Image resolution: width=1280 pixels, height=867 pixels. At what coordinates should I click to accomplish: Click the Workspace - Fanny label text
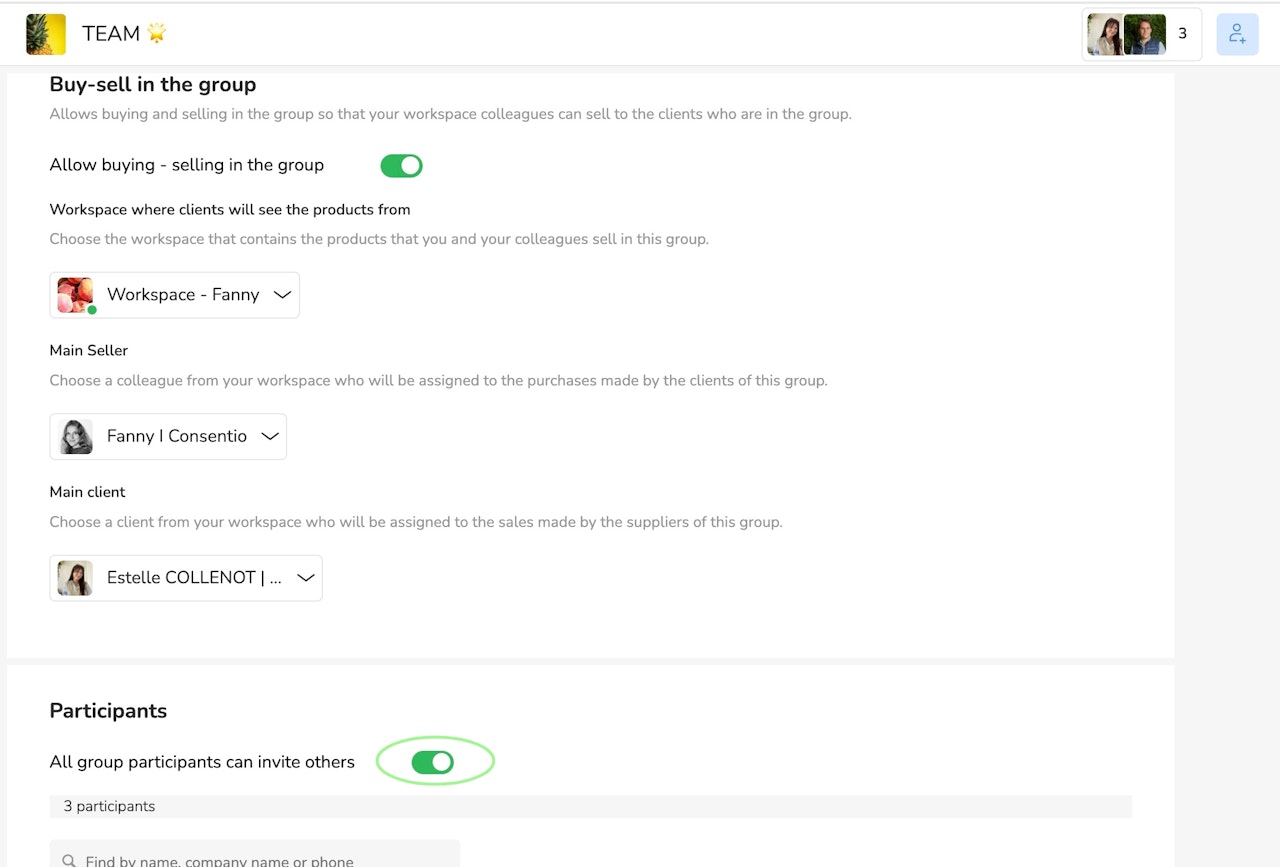[x=183, y=295]
